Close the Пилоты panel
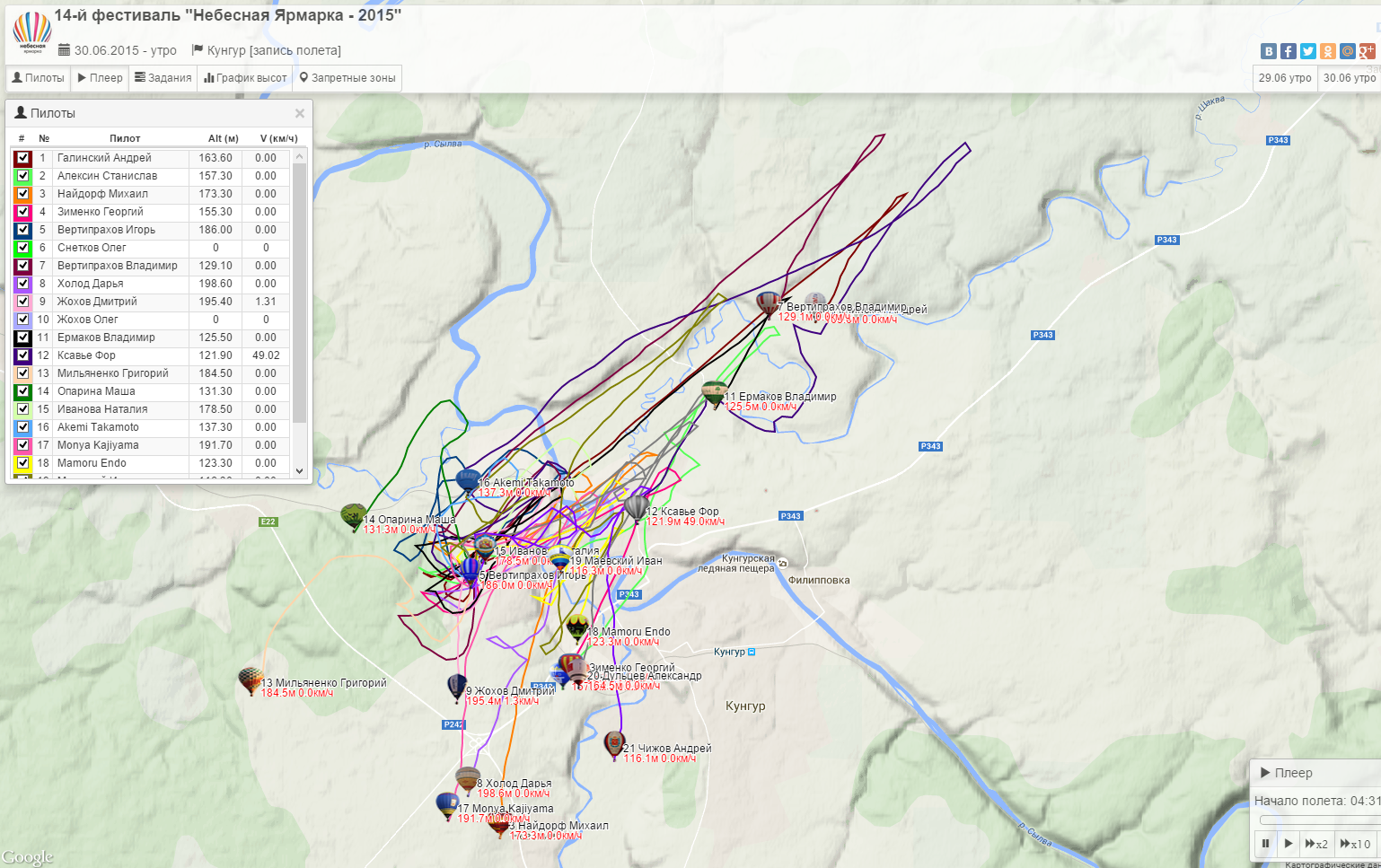 point(300,113)
